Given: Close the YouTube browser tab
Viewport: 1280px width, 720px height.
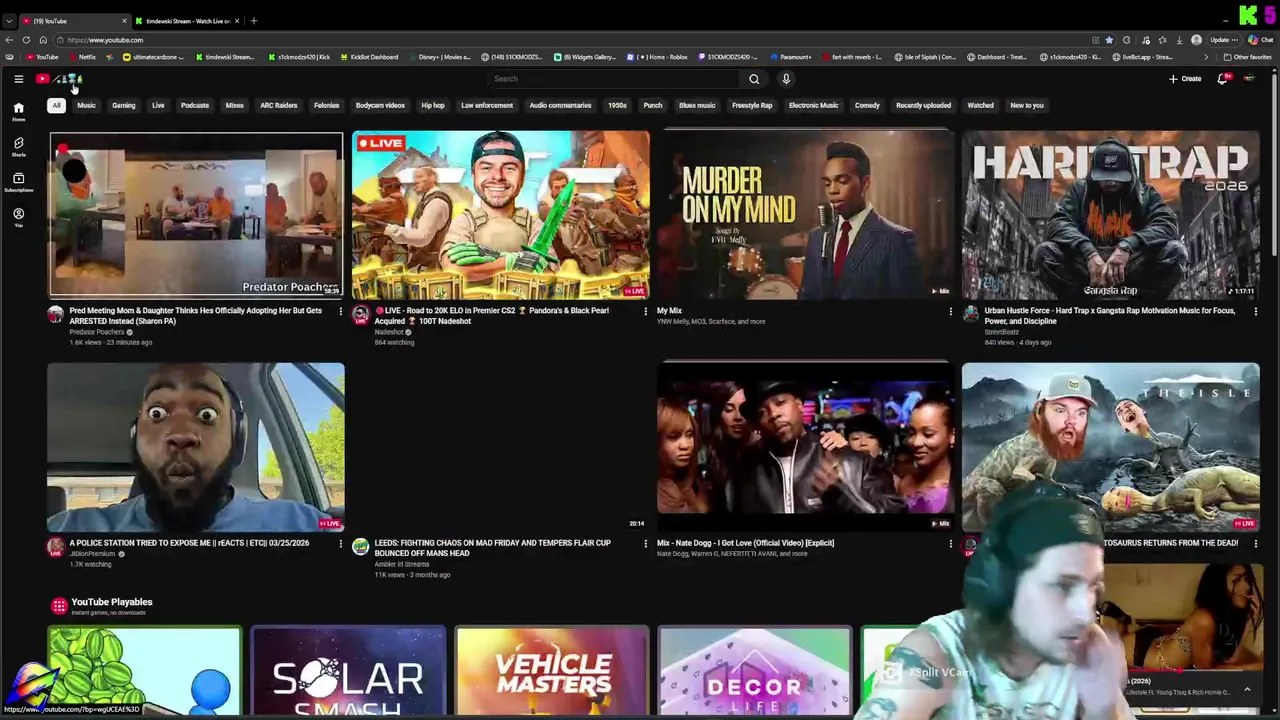Looking at the screenshot, I should (x=124, y=21).
